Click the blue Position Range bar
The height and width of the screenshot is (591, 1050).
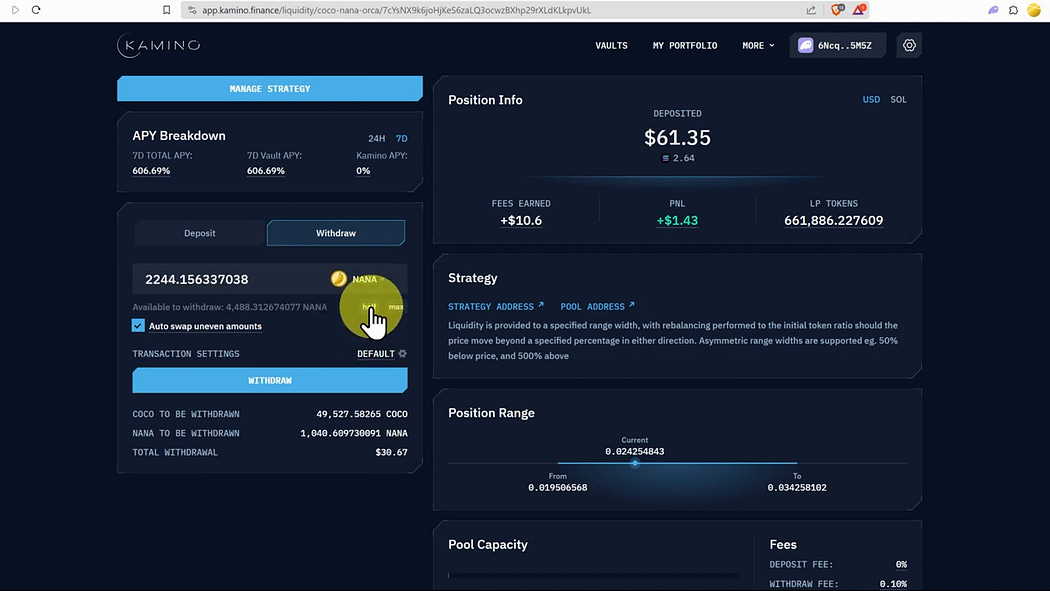pos(677,462)
